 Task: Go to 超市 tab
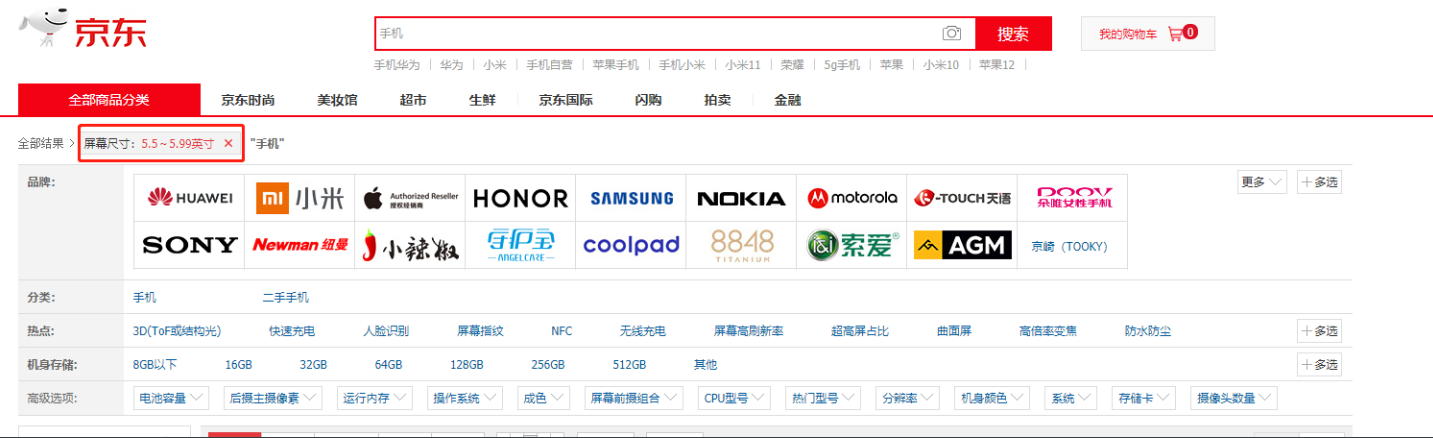tap(413, 100)
